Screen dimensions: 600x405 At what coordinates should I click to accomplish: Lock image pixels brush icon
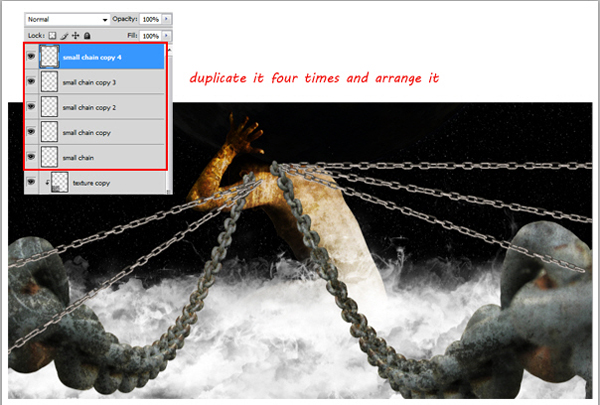tap(64, 36)
